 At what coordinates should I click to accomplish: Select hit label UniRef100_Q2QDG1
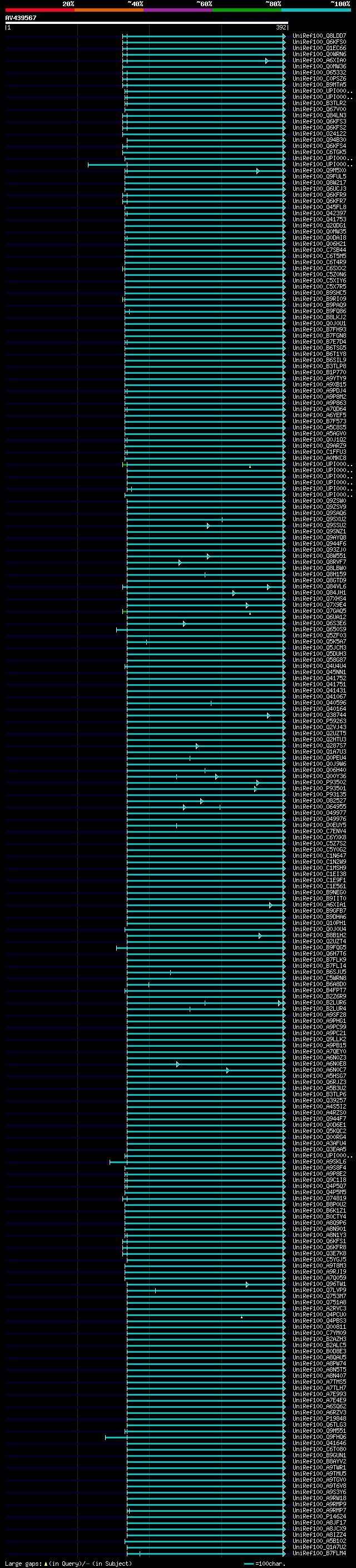[319, 225]
